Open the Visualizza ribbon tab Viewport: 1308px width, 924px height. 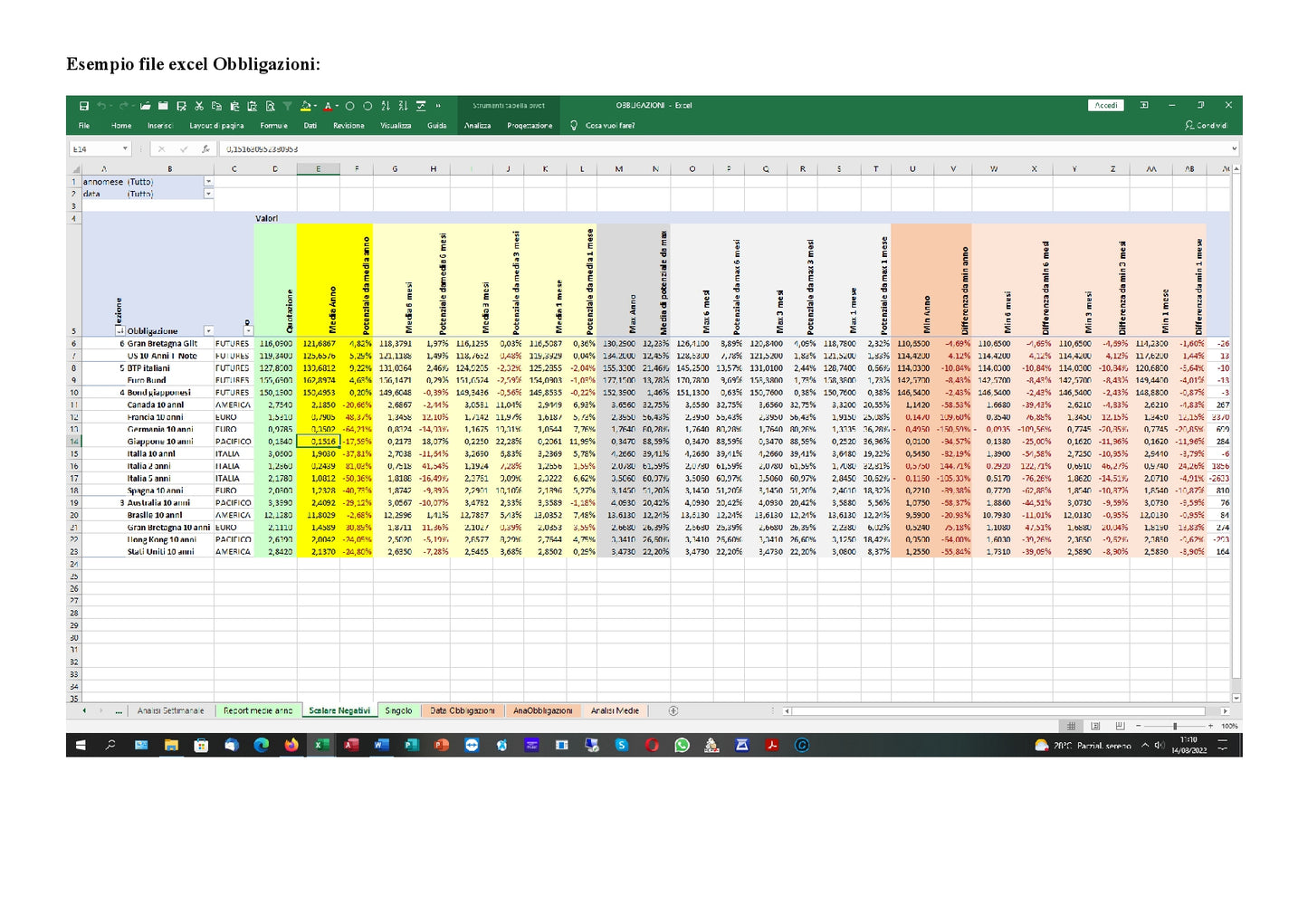pyautogui.click(x=396, y=126)
